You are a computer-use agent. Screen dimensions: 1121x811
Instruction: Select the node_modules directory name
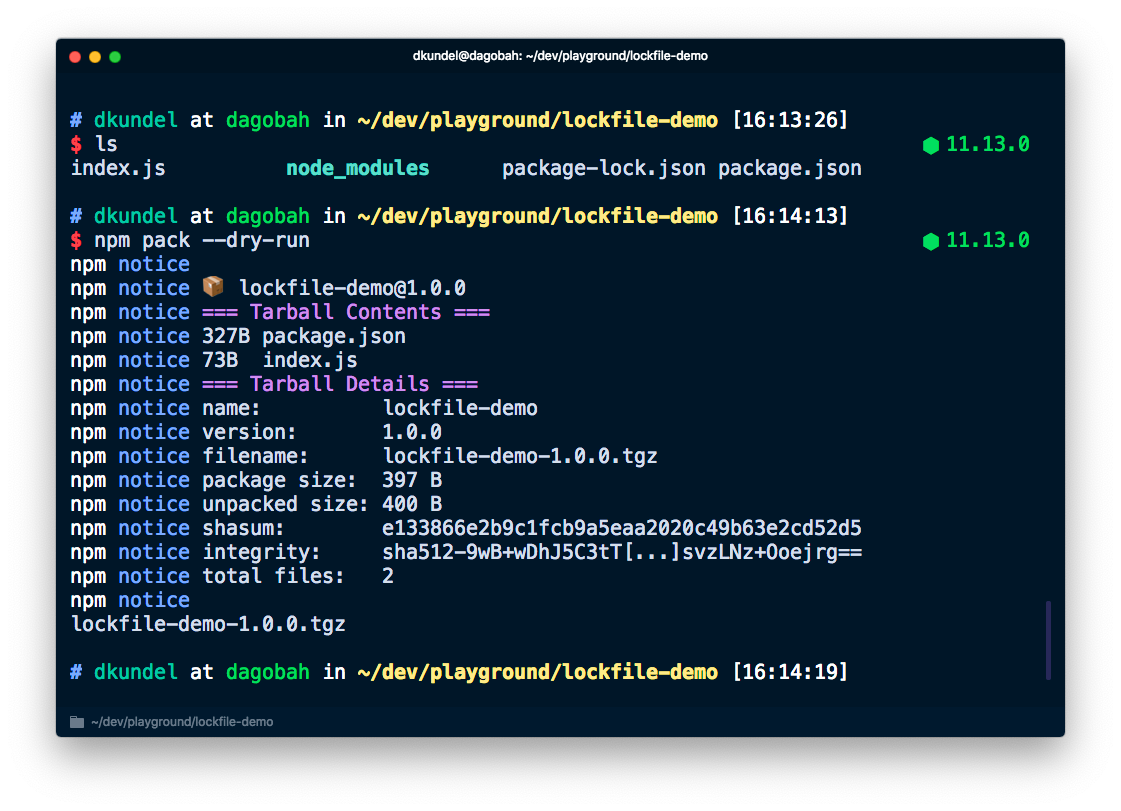click(357, 168)
